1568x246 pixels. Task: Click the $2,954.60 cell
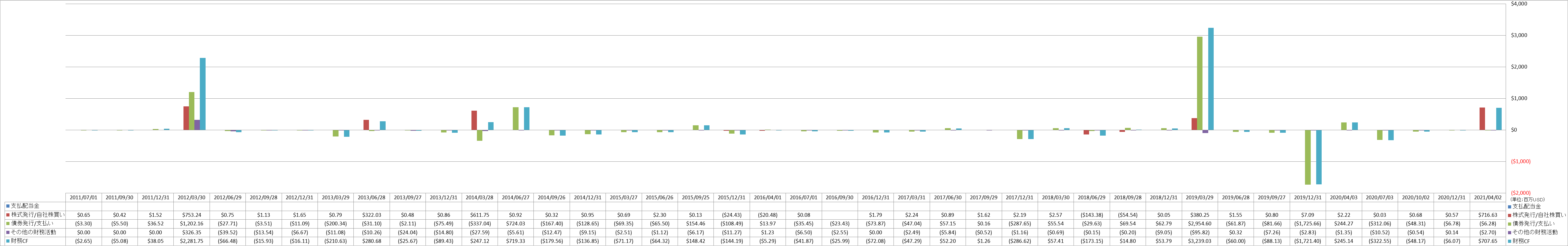coord(1200,224)
